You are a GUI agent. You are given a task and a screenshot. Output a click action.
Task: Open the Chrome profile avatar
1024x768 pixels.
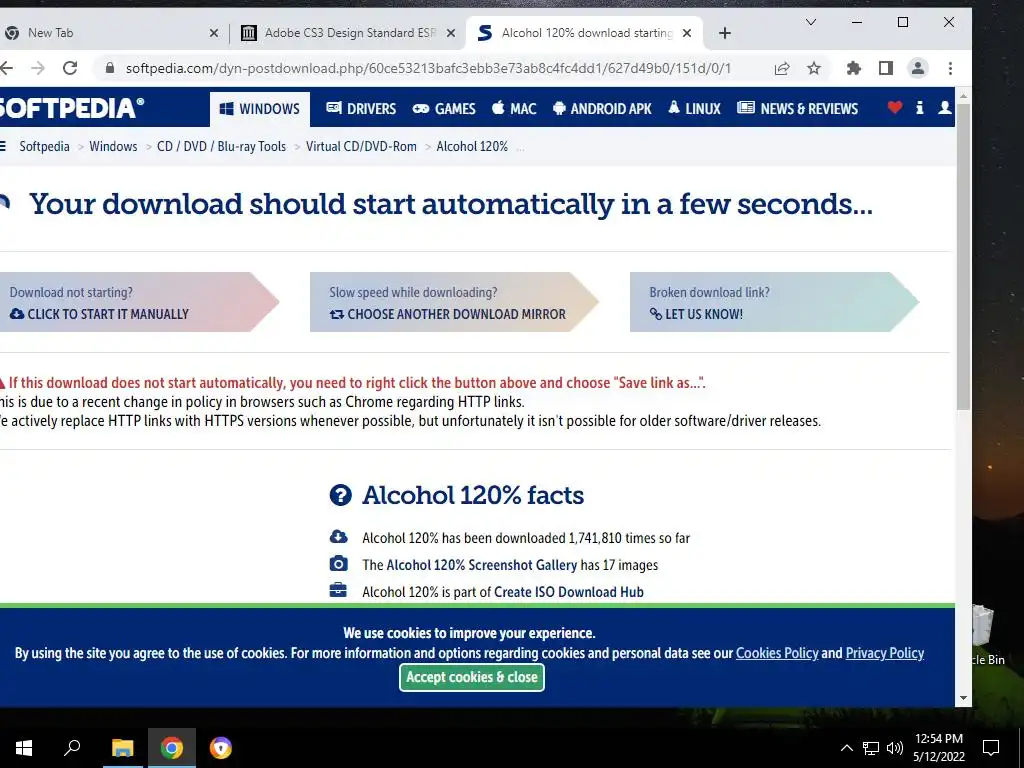pyautogui.click(x=918, y=68)
